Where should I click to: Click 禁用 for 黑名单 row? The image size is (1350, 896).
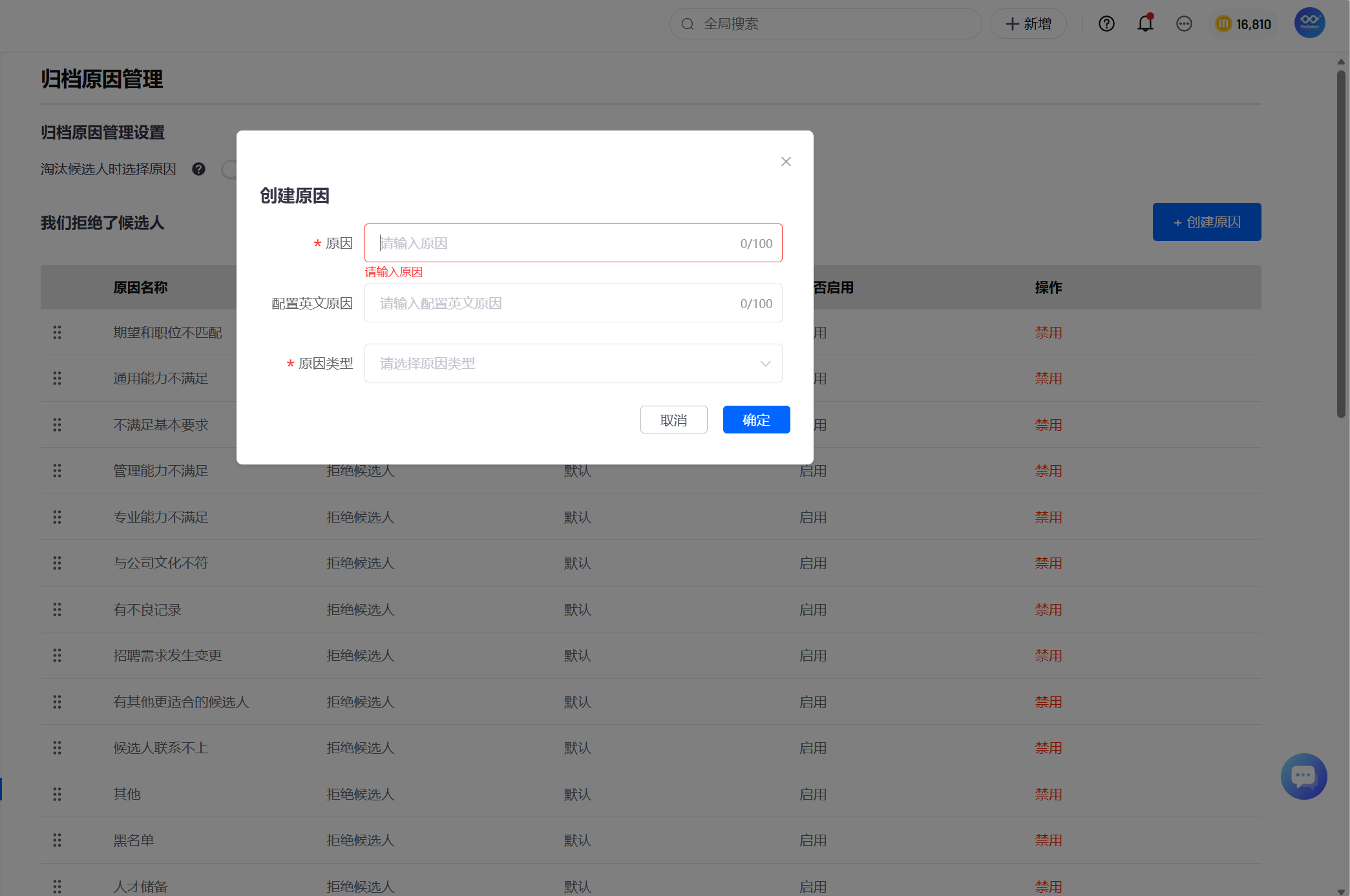(x=1048, y=840)
